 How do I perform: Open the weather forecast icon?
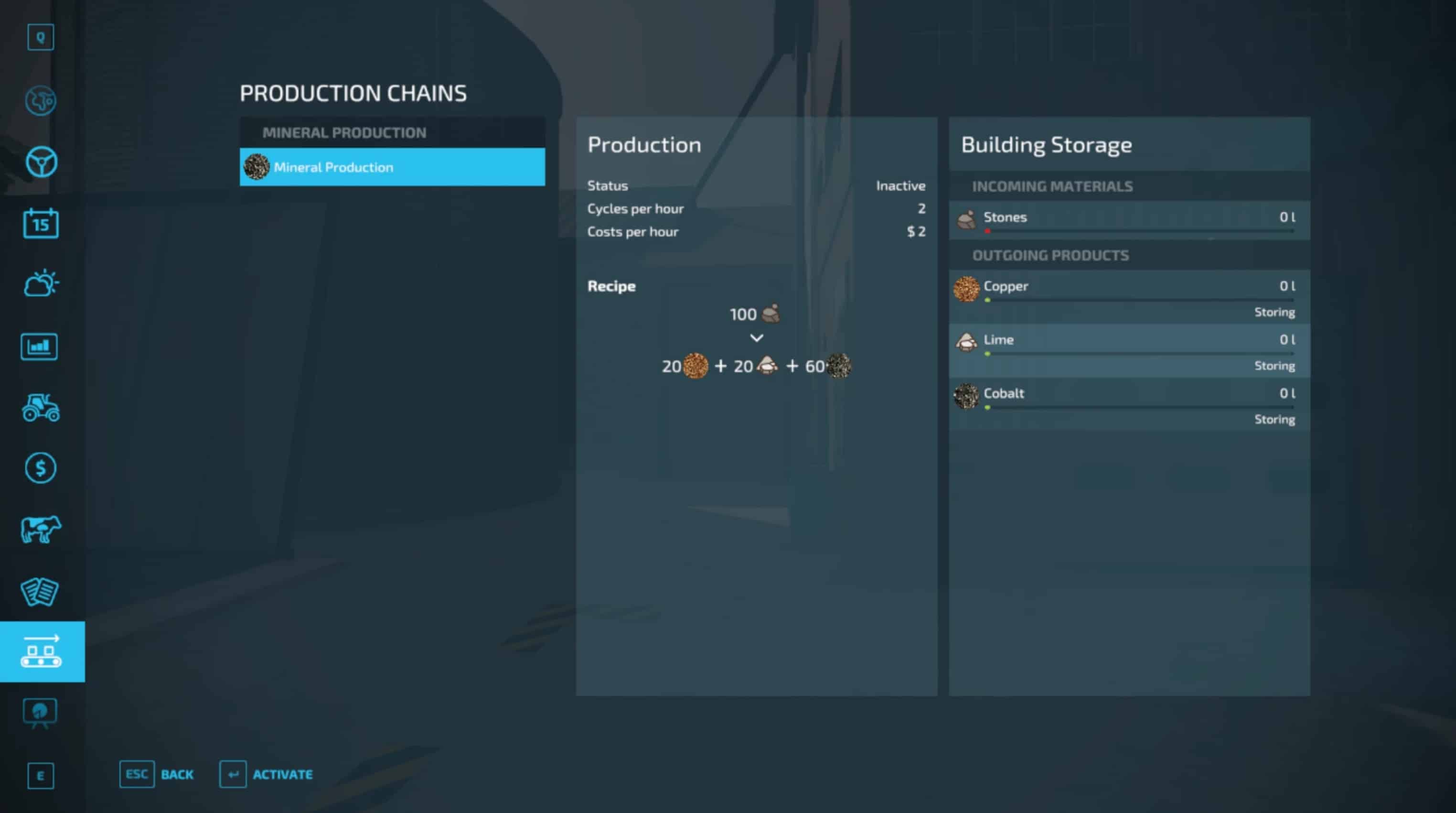click(x=41, y=283)
